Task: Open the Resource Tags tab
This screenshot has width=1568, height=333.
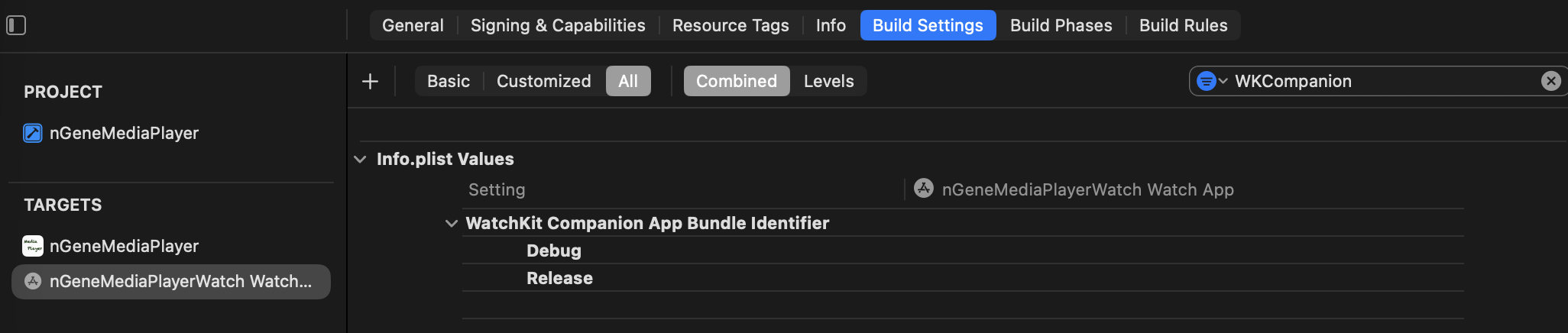Action: click(731, 25)
